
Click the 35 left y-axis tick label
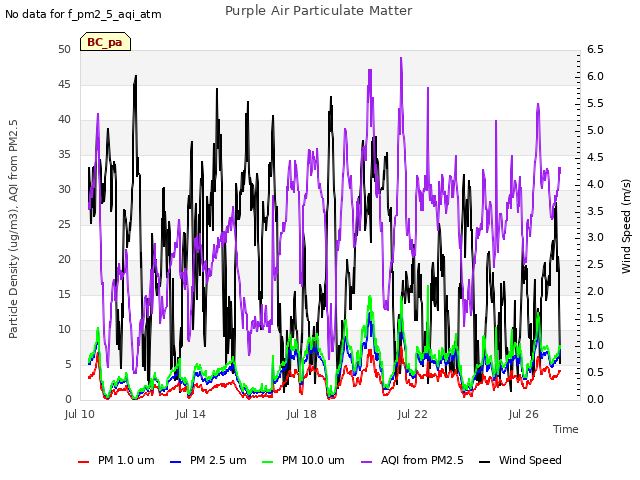(64, 155)
